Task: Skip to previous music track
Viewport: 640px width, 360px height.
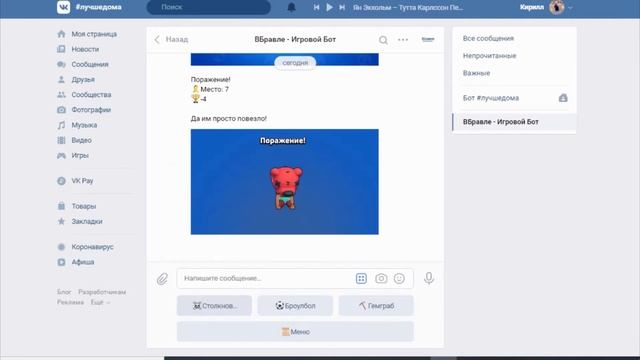Action: (x=316, y=7)
